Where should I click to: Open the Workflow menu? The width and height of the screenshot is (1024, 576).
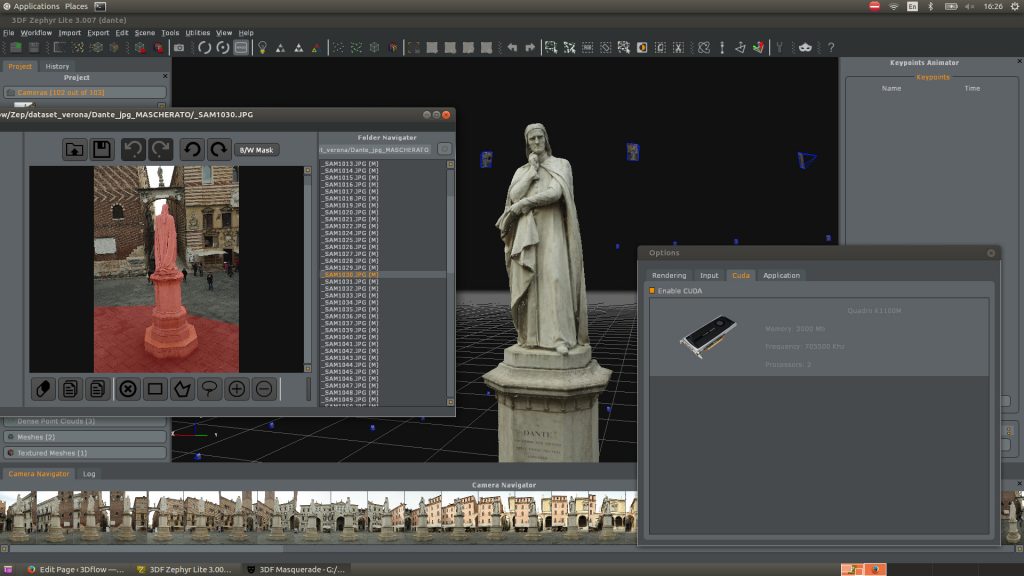(36, 33)
